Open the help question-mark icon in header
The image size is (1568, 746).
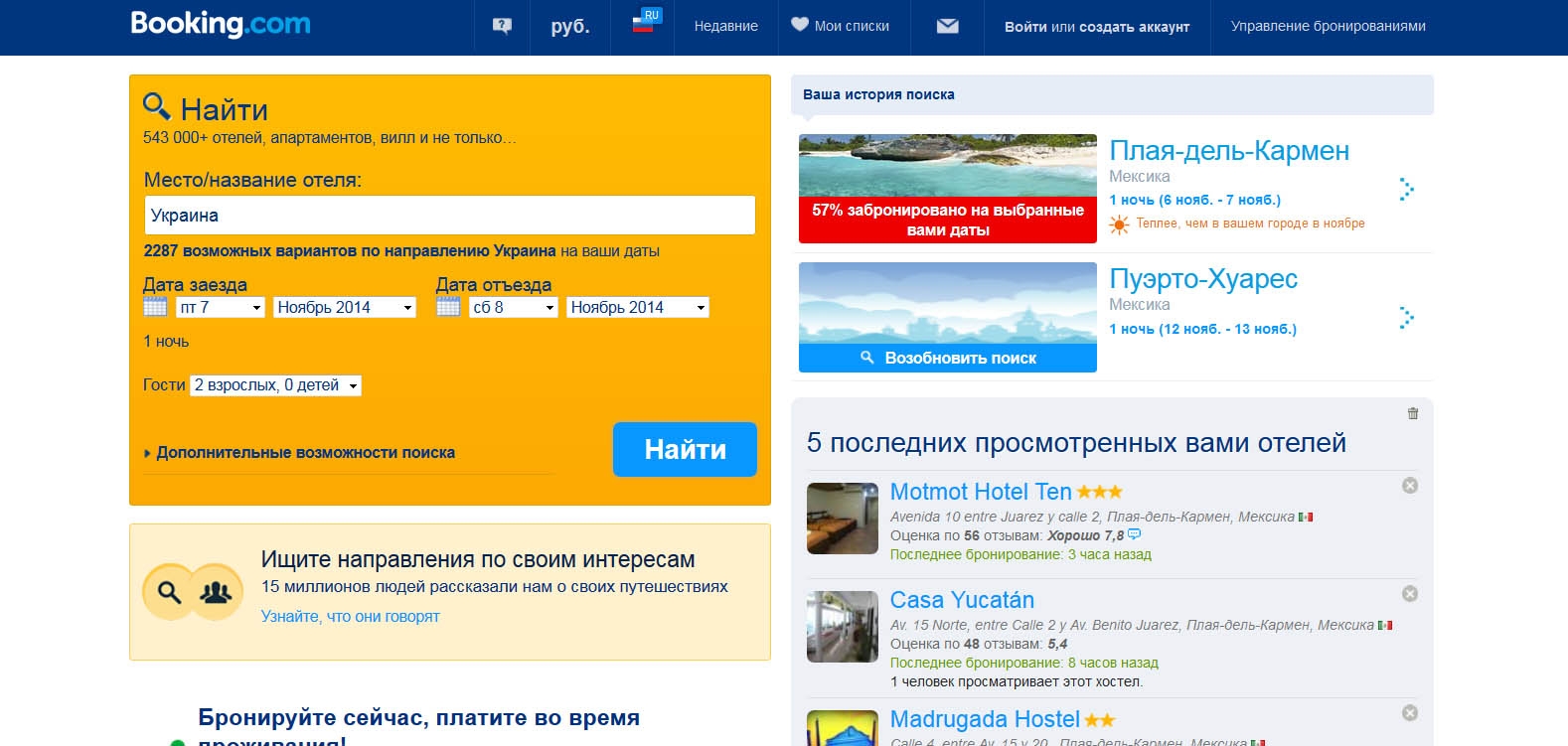tap(502, 26)
